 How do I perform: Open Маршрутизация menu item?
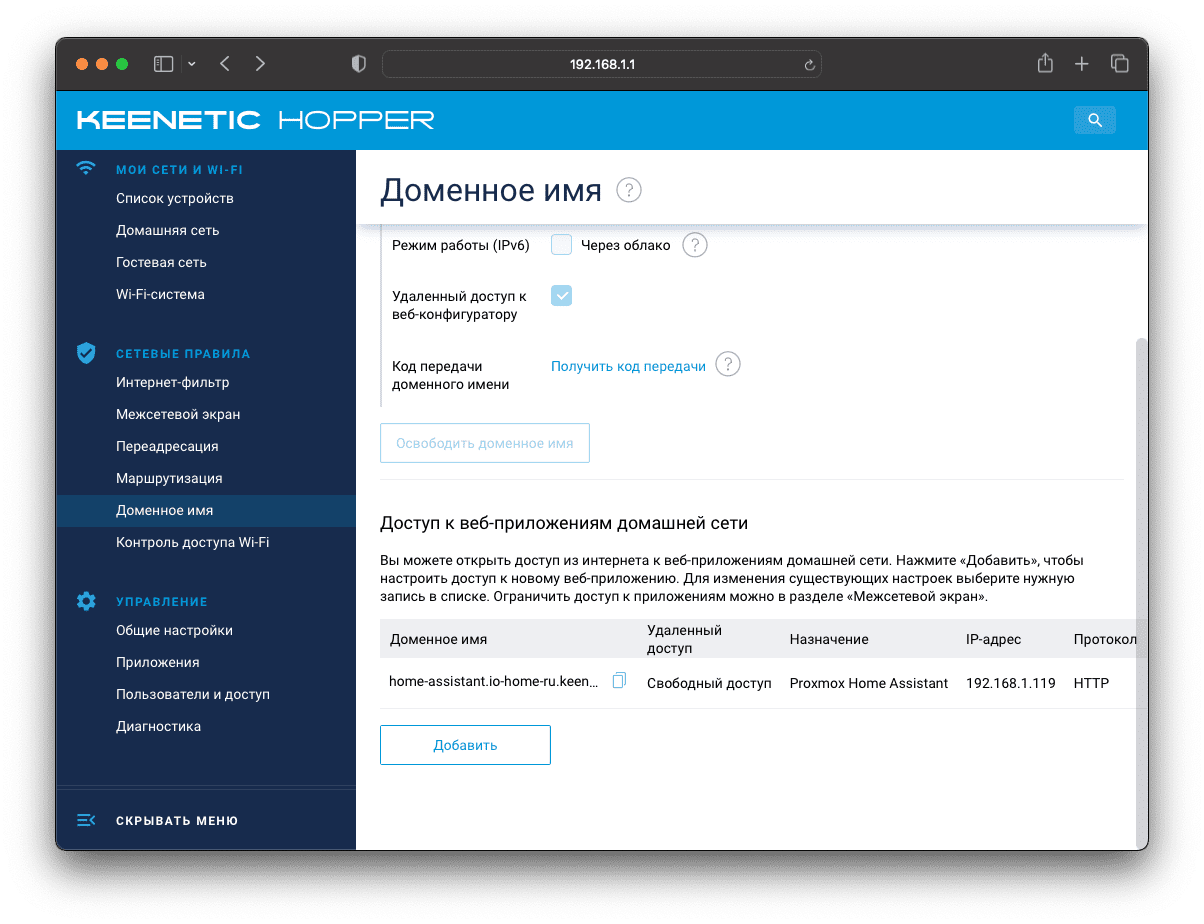[x=169, y=478]
